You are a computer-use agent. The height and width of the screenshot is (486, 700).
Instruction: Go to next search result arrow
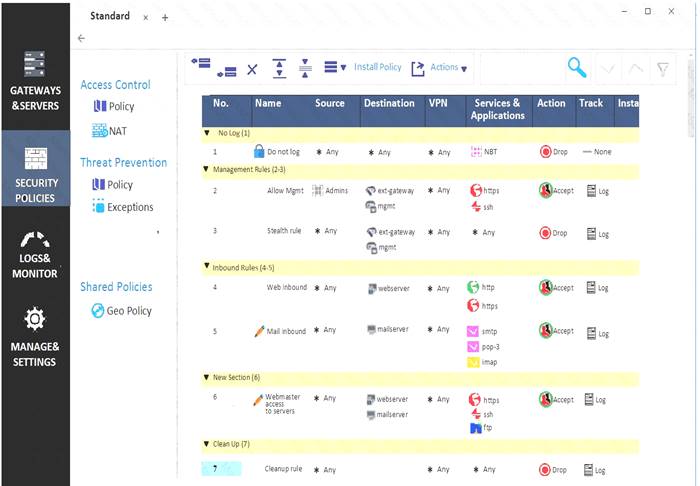click(x=608, y=69)
